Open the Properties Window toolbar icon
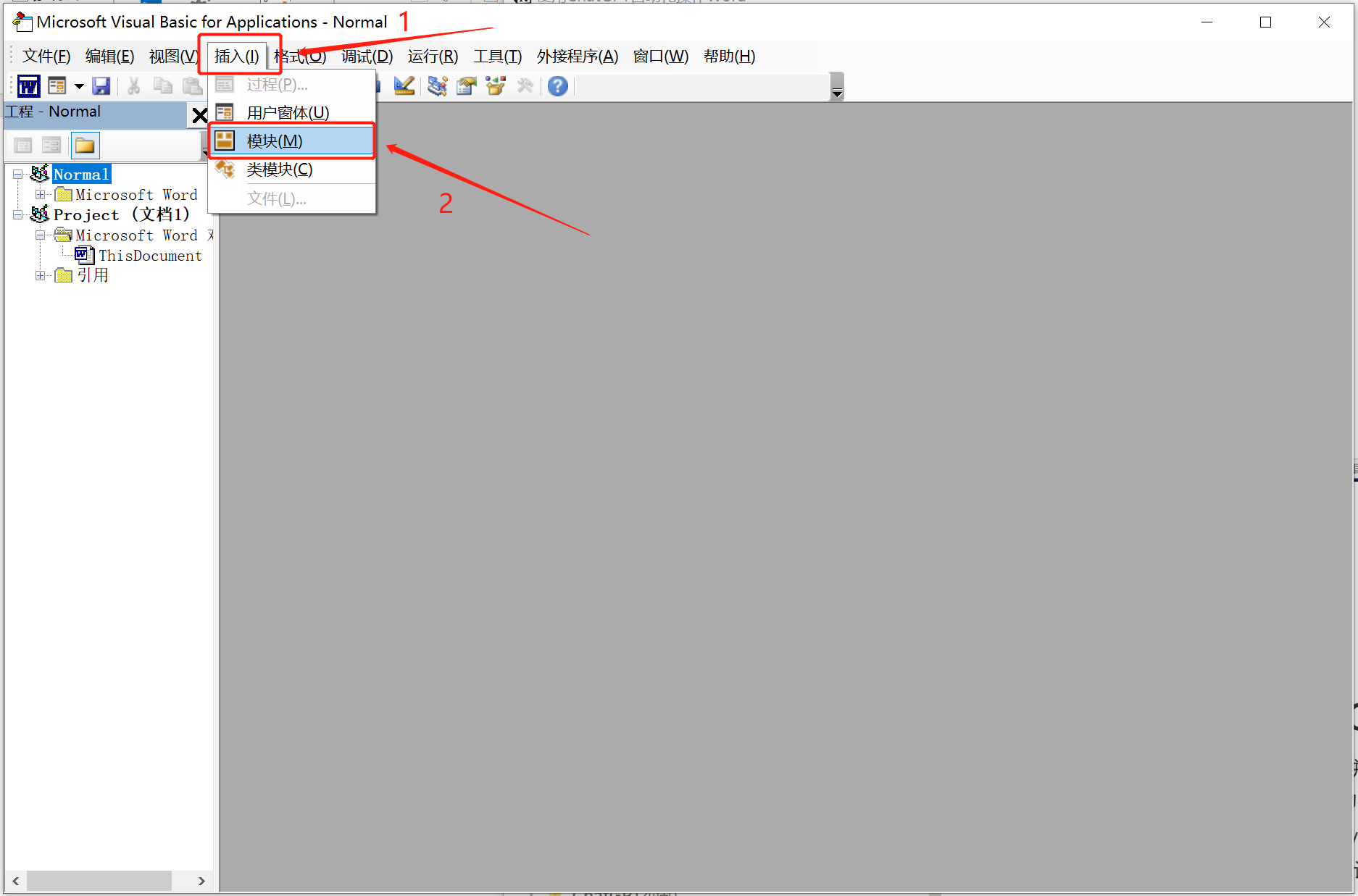Image resolution: width=1358 pixels, height=896 pixels. point(466,86)
